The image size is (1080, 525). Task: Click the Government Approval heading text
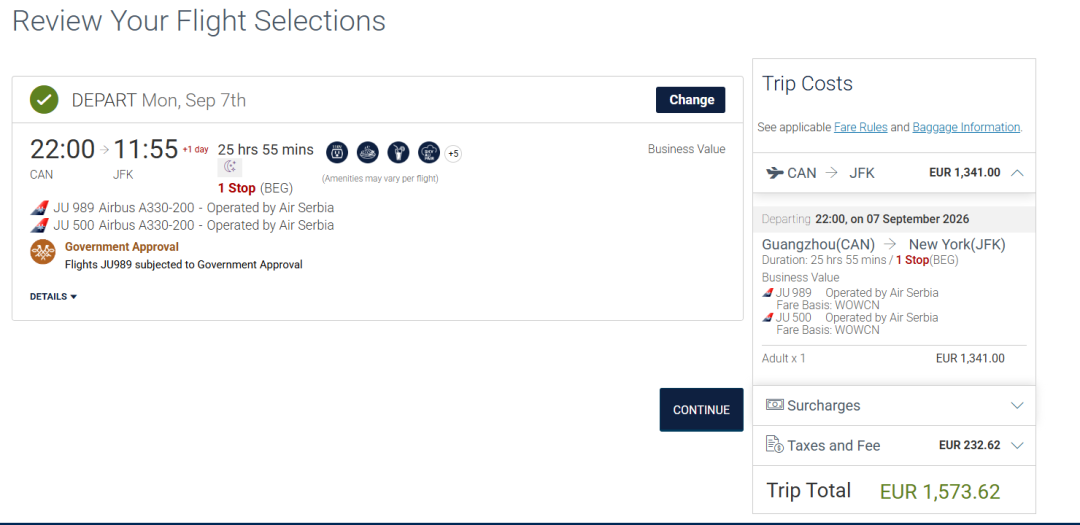pos(122,247)
